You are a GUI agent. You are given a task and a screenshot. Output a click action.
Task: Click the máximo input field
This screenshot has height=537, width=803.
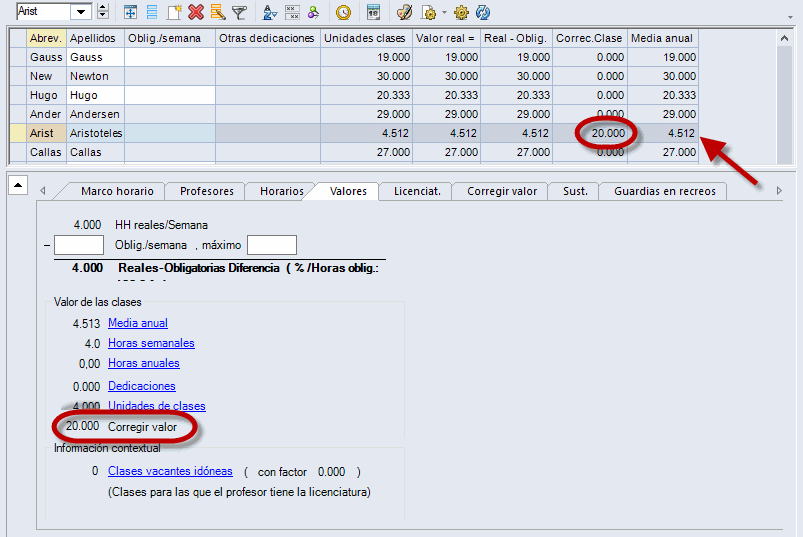coord(271,246)
